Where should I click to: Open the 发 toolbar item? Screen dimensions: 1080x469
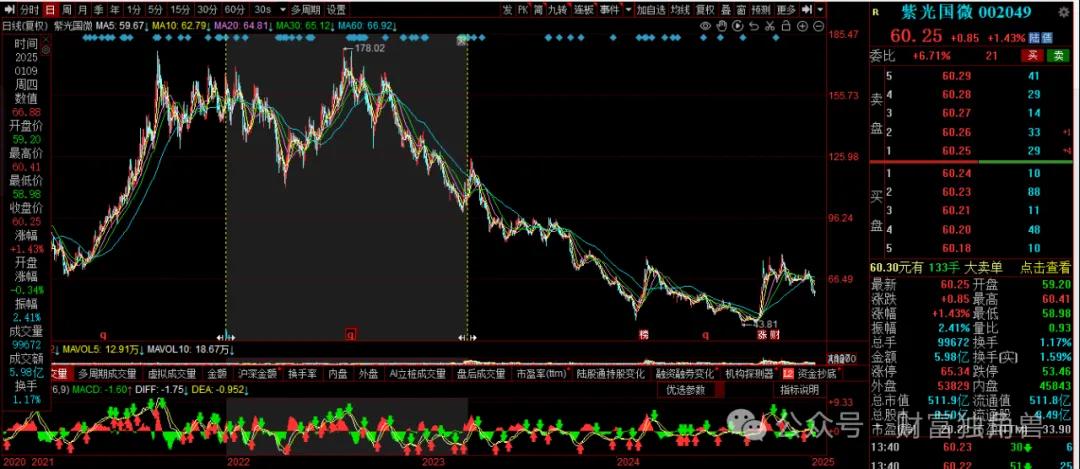[x=507, y=10]
